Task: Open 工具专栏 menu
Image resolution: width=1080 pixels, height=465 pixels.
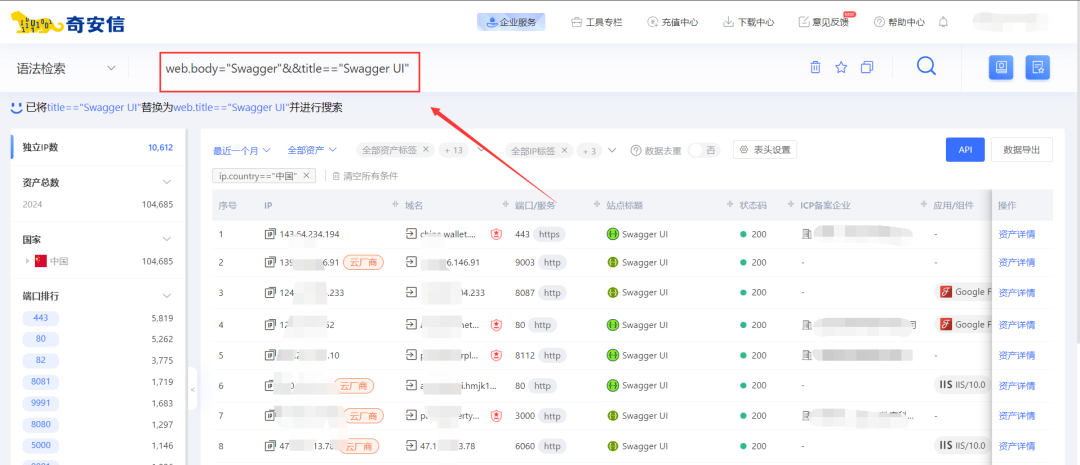Action: point(596,22)
